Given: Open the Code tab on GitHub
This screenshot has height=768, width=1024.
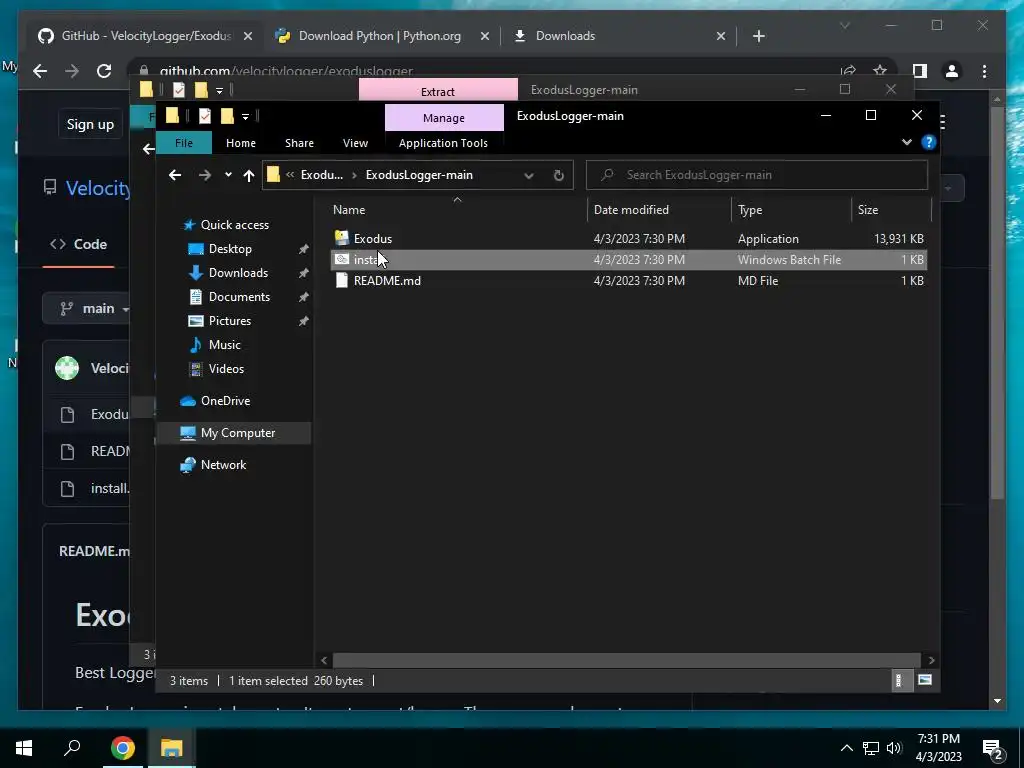Looking at the screenshot, I should tap(79, 244).
